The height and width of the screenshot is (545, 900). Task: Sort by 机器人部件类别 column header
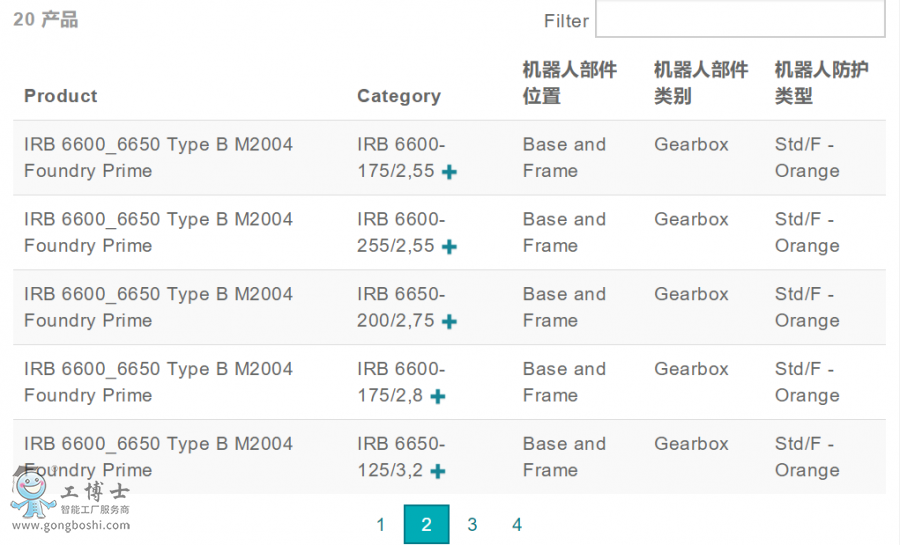tap(700, 83)
